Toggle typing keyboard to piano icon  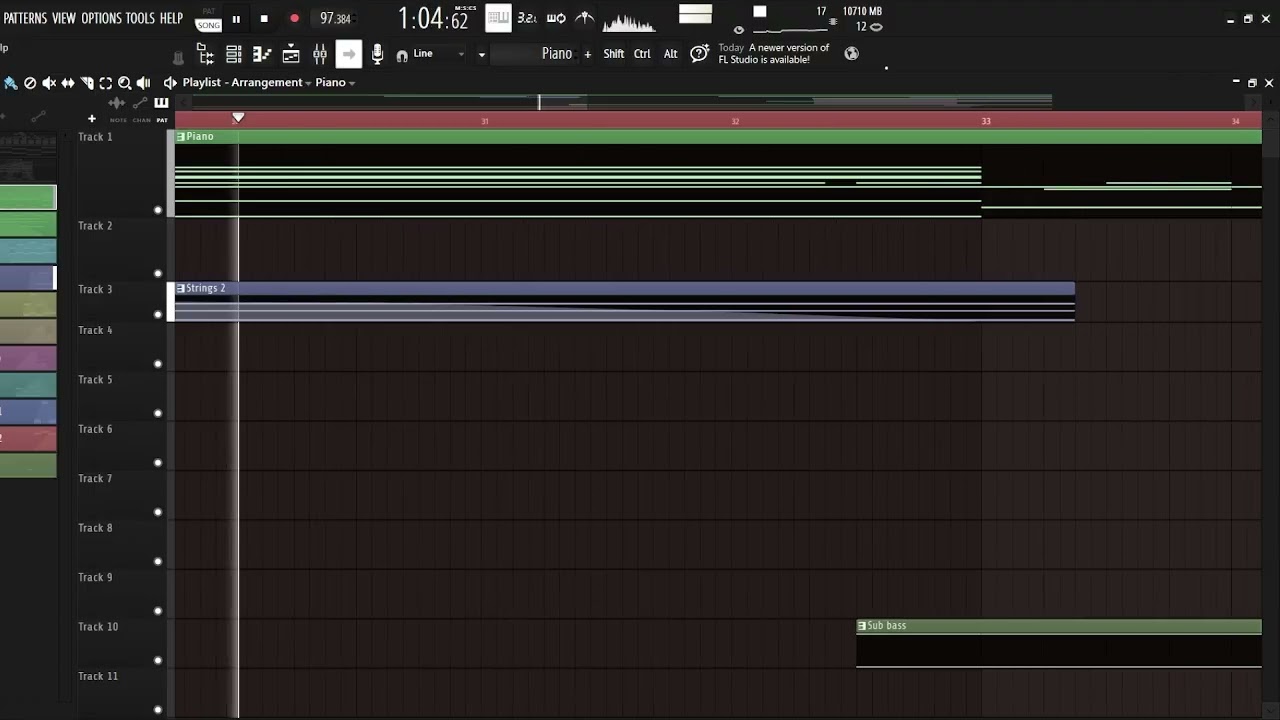click(x=498, y=18)
